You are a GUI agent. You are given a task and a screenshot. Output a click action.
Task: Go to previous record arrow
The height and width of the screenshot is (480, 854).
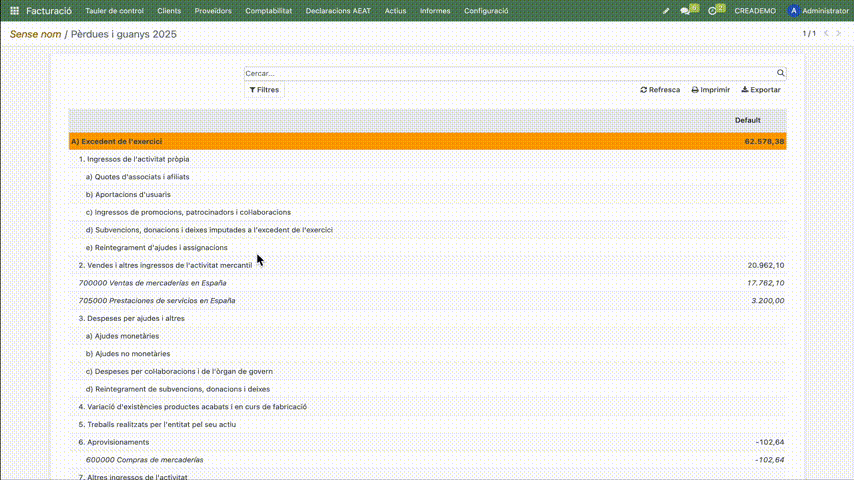click(x=826, y=34)
